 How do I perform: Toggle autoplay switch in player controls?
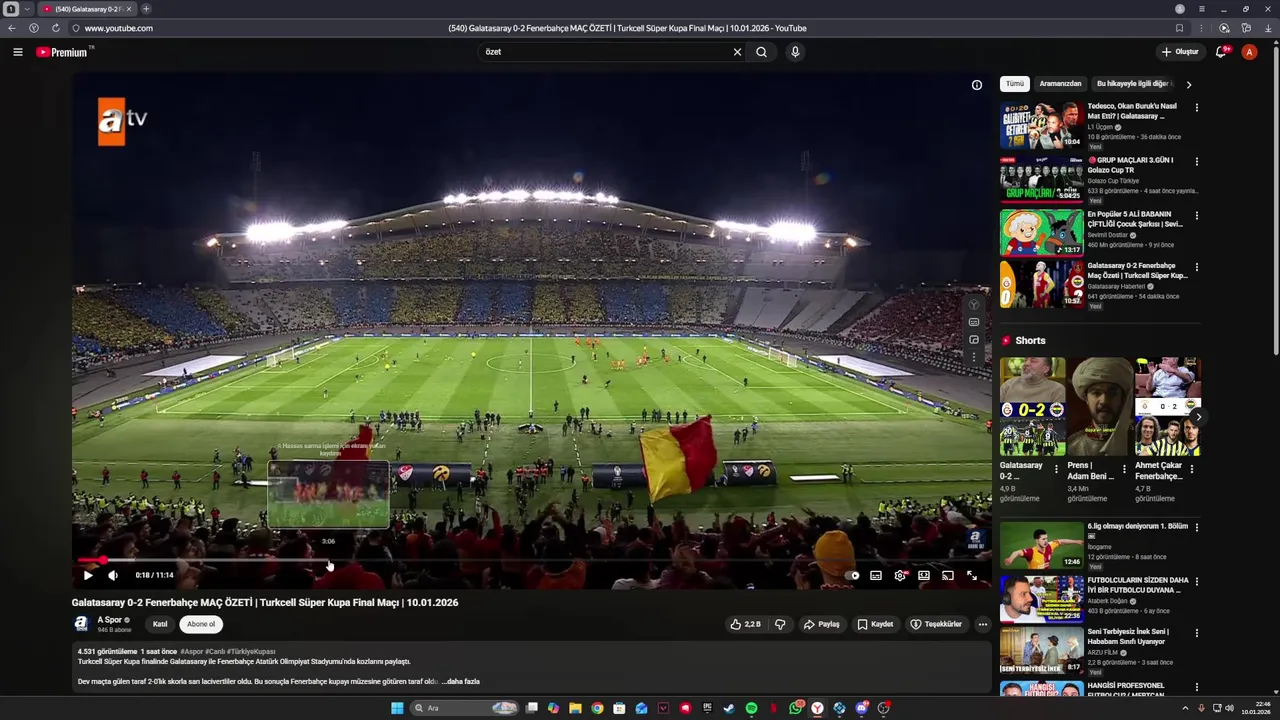(852, 575)
